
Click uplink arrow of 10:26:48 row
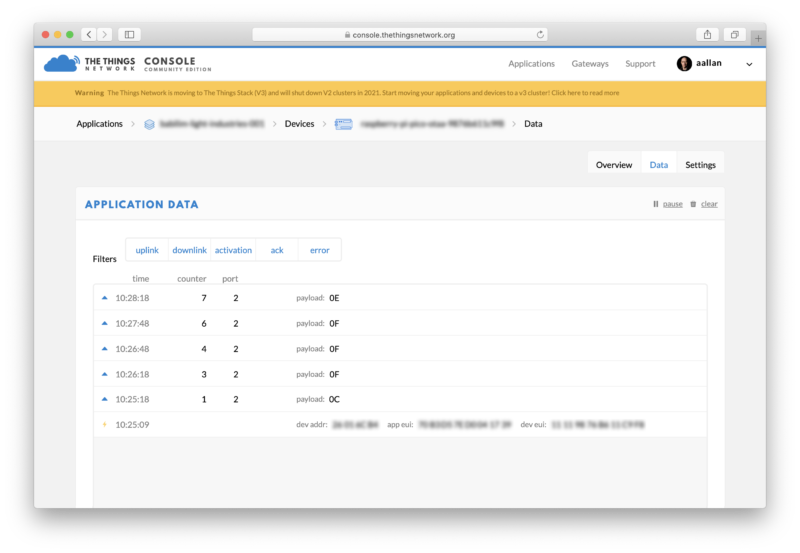coord(105,349)
